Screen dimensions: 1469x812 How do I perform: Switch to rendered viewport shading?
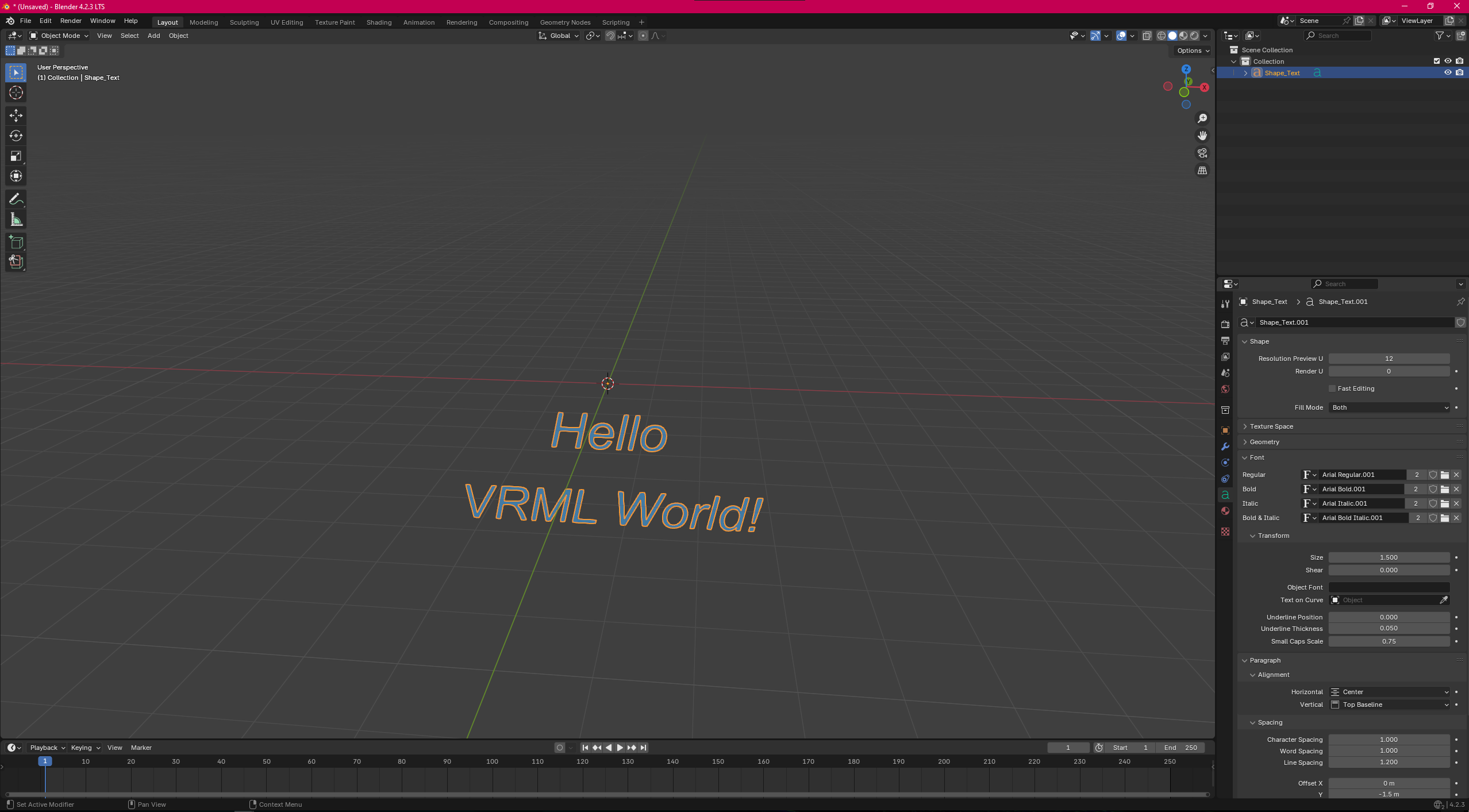[1194, 36]
